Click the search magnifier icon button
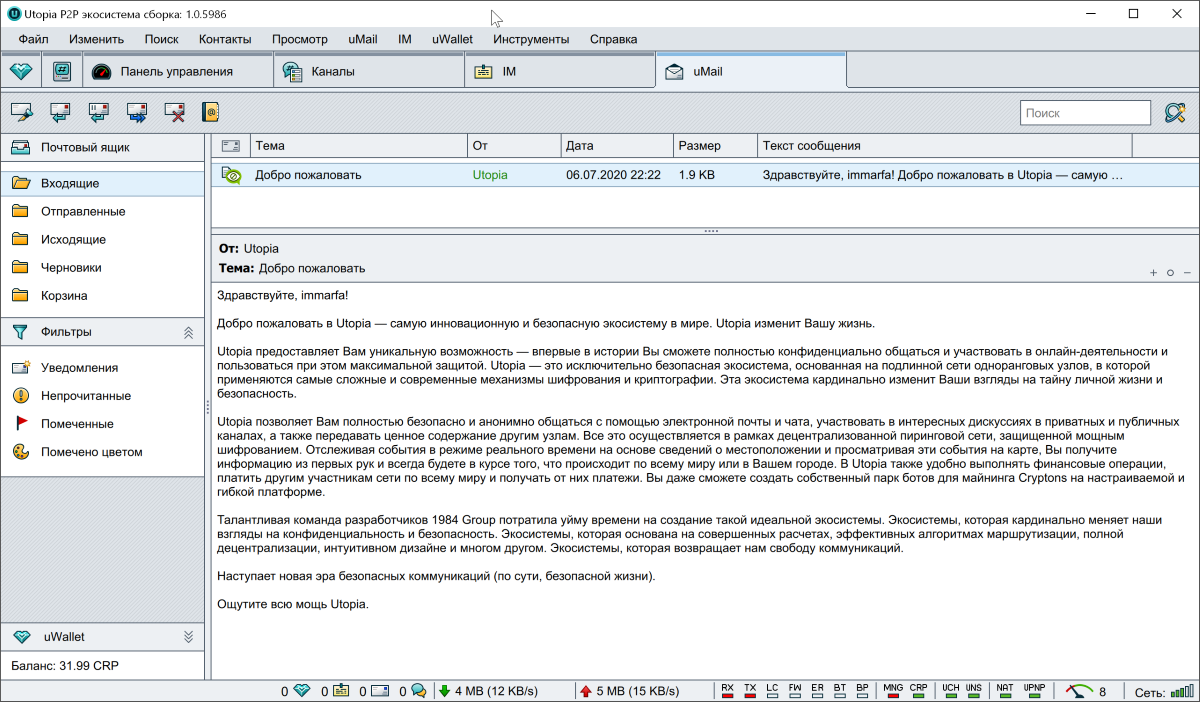Image resolution: width=1200 pixels, height=702 pixels. [x=1174, y=113]
